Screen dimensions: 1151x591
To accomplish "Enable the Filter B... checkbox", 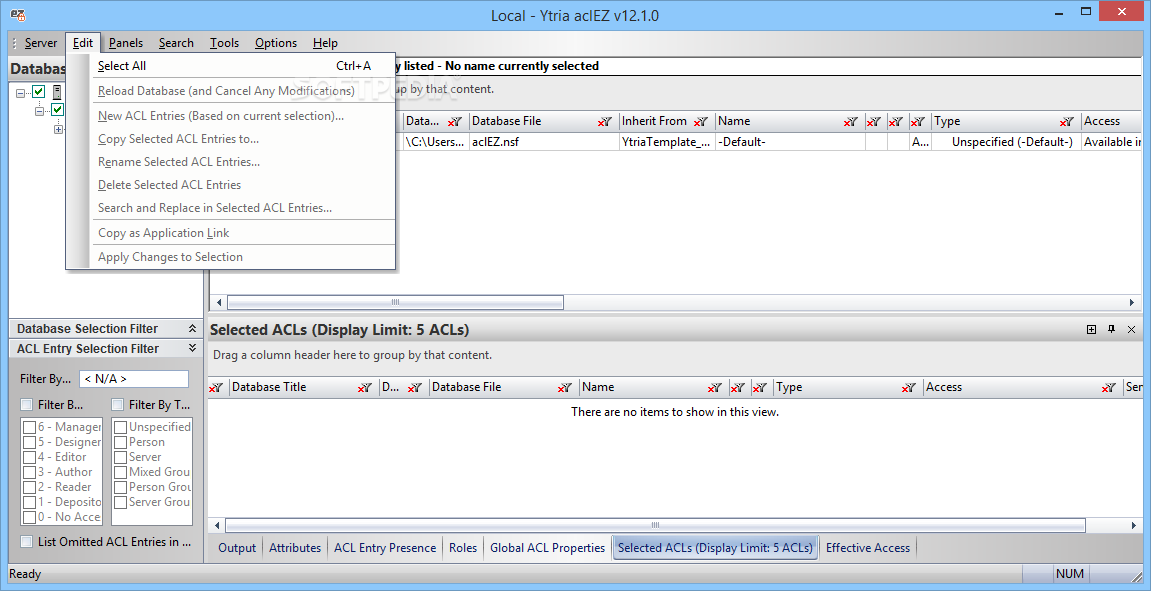I will click(x=26, y=405).
